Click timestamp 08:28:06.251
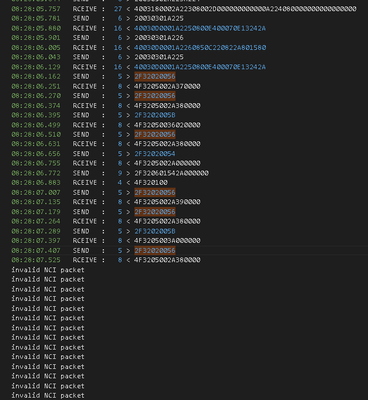Image resolution: width=368 pixels, height=400 pixels. [x=36, y=86]
